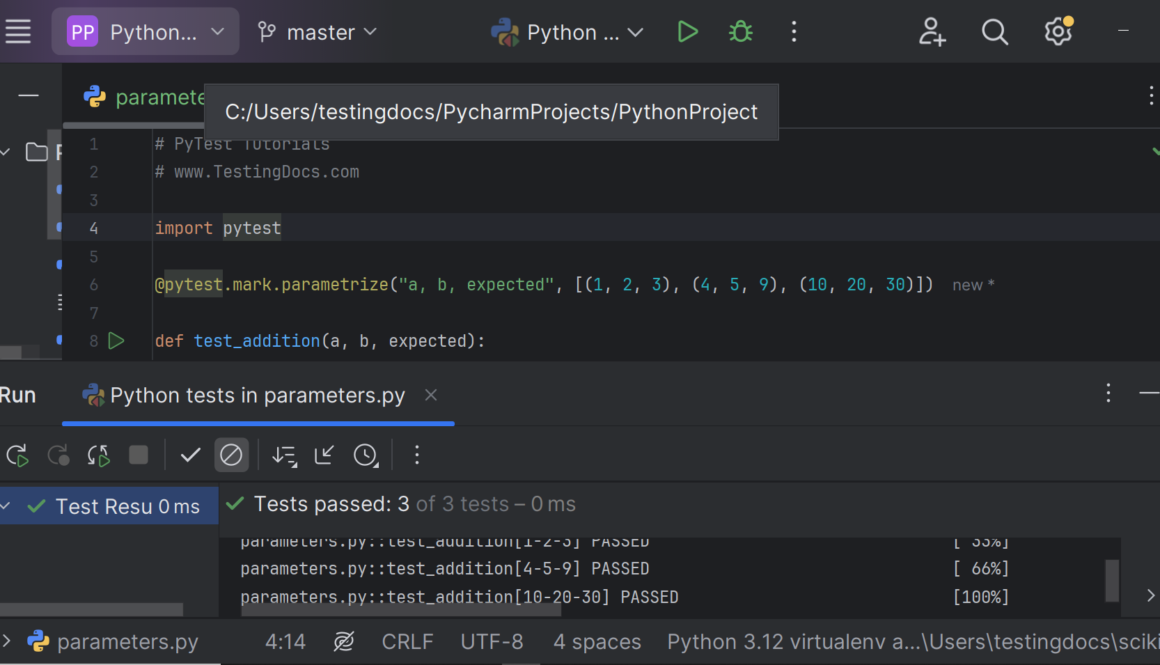The height and width of the screenshot is (665, 1160).
Task: Close the Python tests run tab
Action: pyautogui.click(x=431, y=396)
